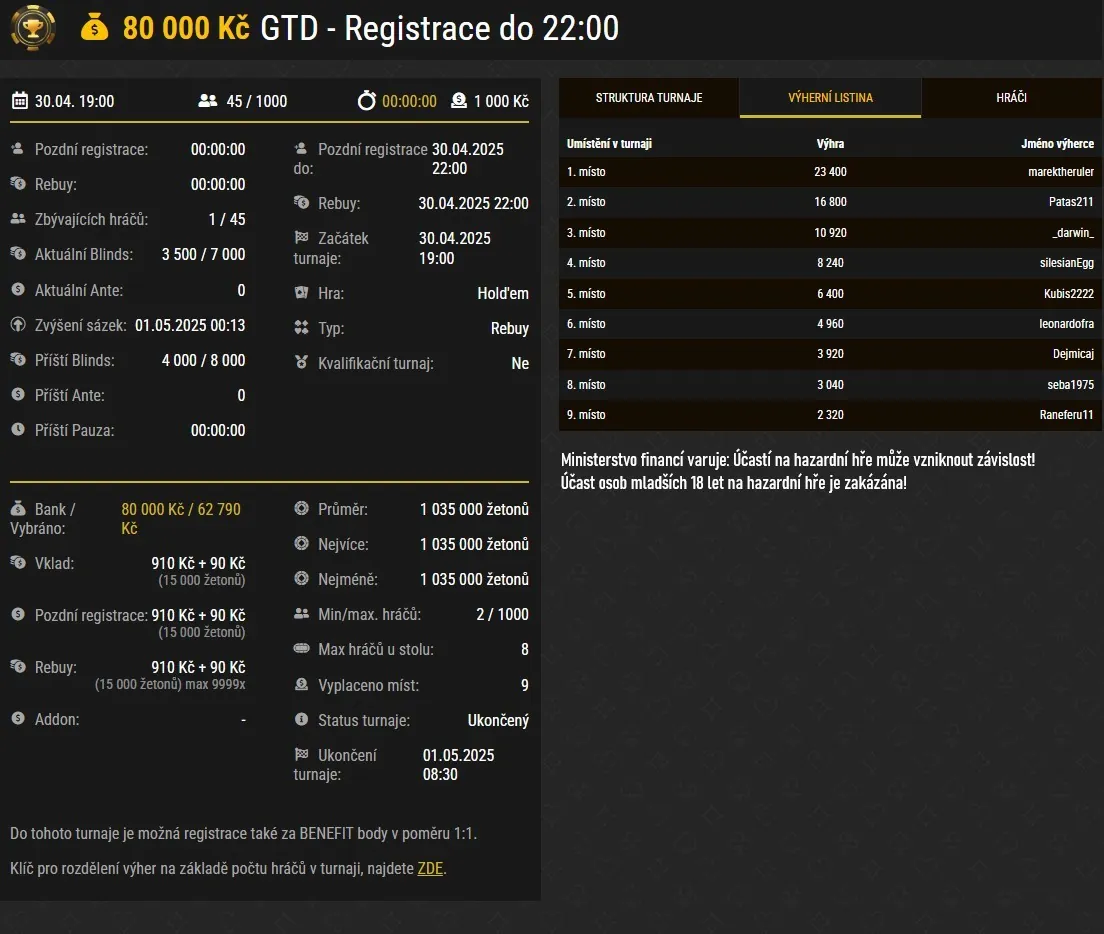1104x934 pixels.
Task: Select the VÝHERNÍ LISTINA tab
Action: 830,97
